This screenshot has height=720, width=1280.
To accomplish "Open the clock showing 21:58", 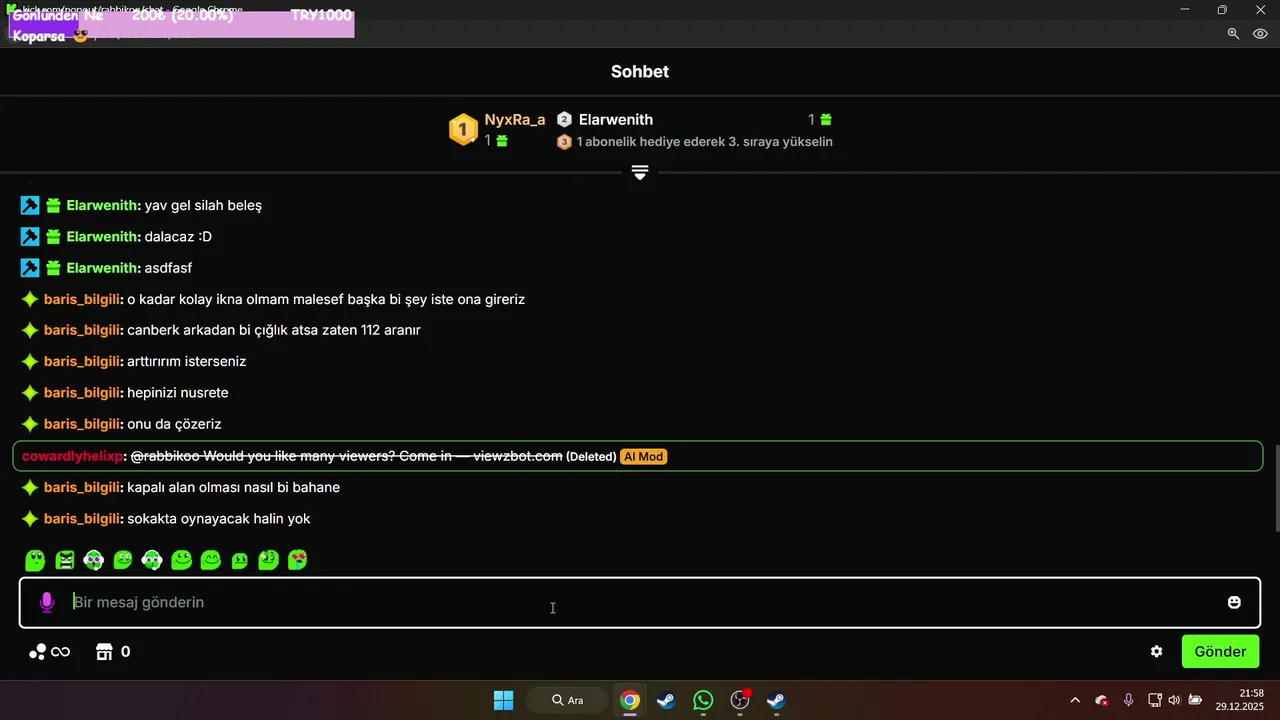I will tap(1240, 699).
